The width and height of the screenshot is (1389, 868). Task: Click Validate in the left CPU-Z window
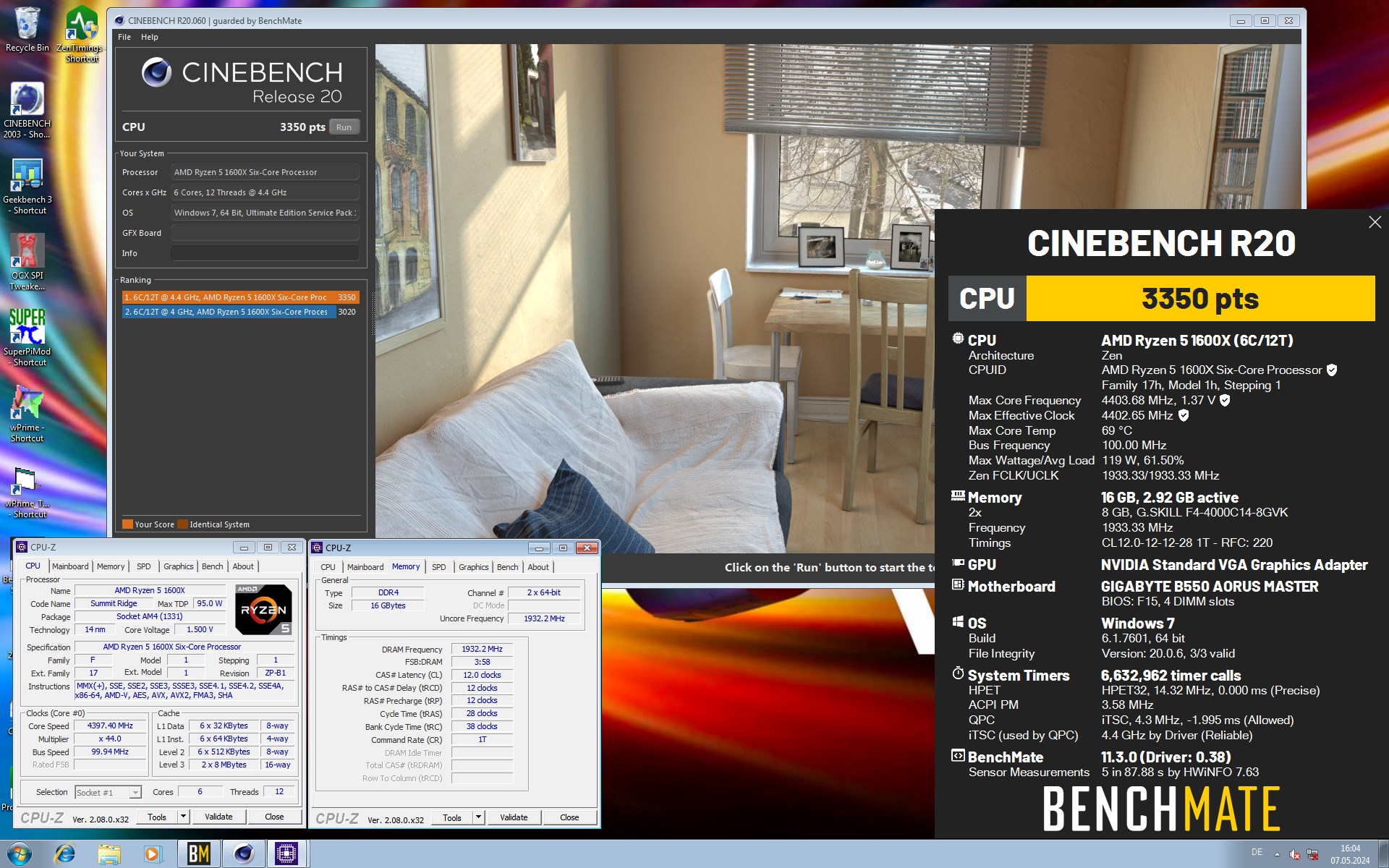click(218, 817)
